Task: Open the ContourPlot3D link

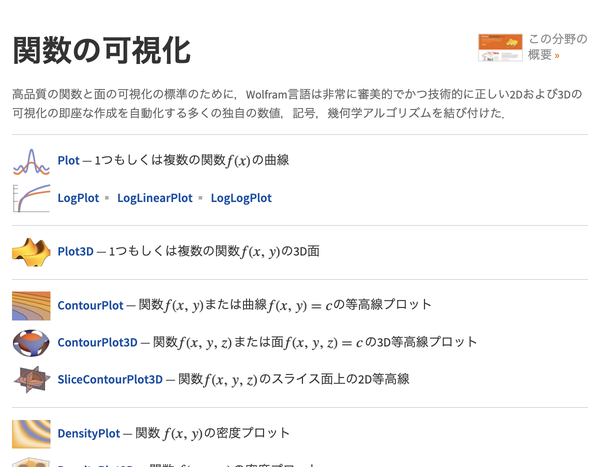Action: (97, 342)
